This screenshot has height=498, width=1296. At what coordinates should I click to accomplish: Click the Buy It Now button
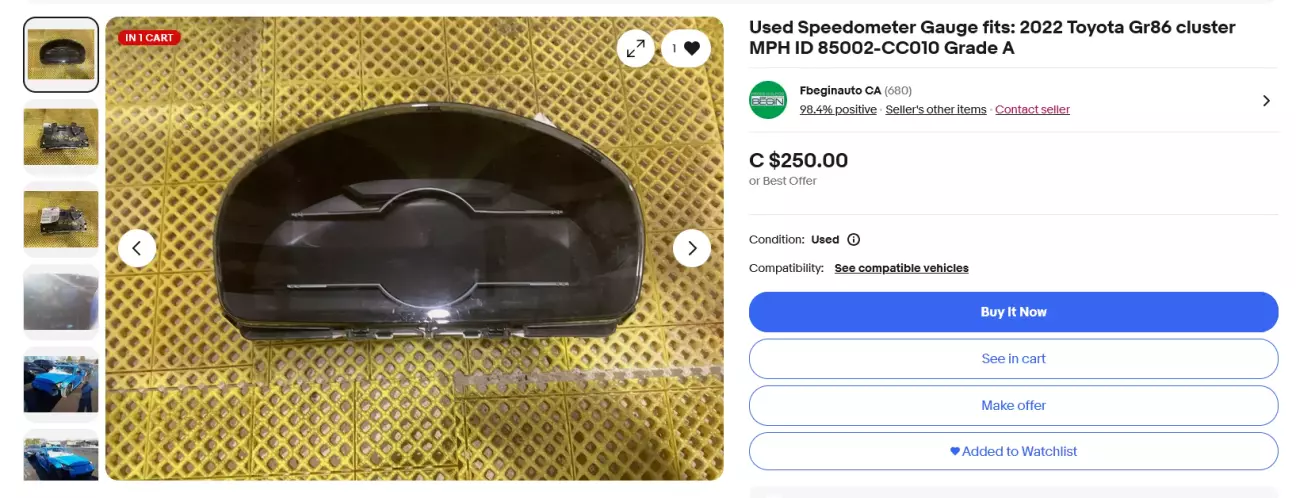[1013, 312]
